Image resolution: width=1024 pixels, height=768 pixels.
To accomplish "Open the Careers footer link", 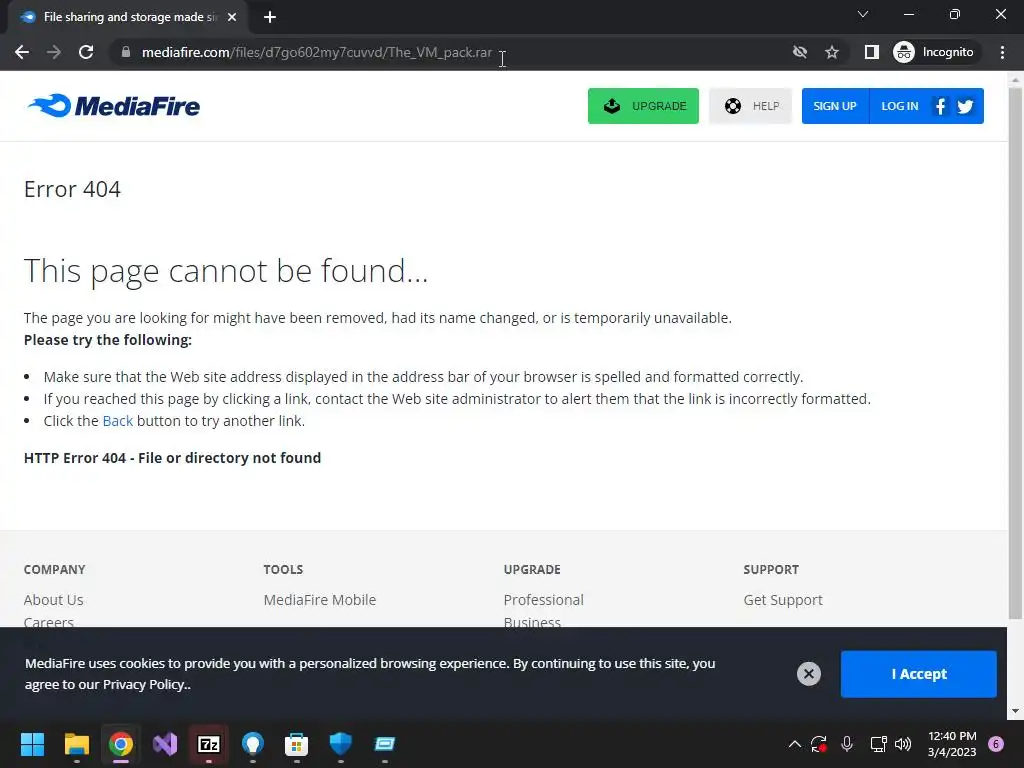I will pyautogui.click(x=49, y=622).
